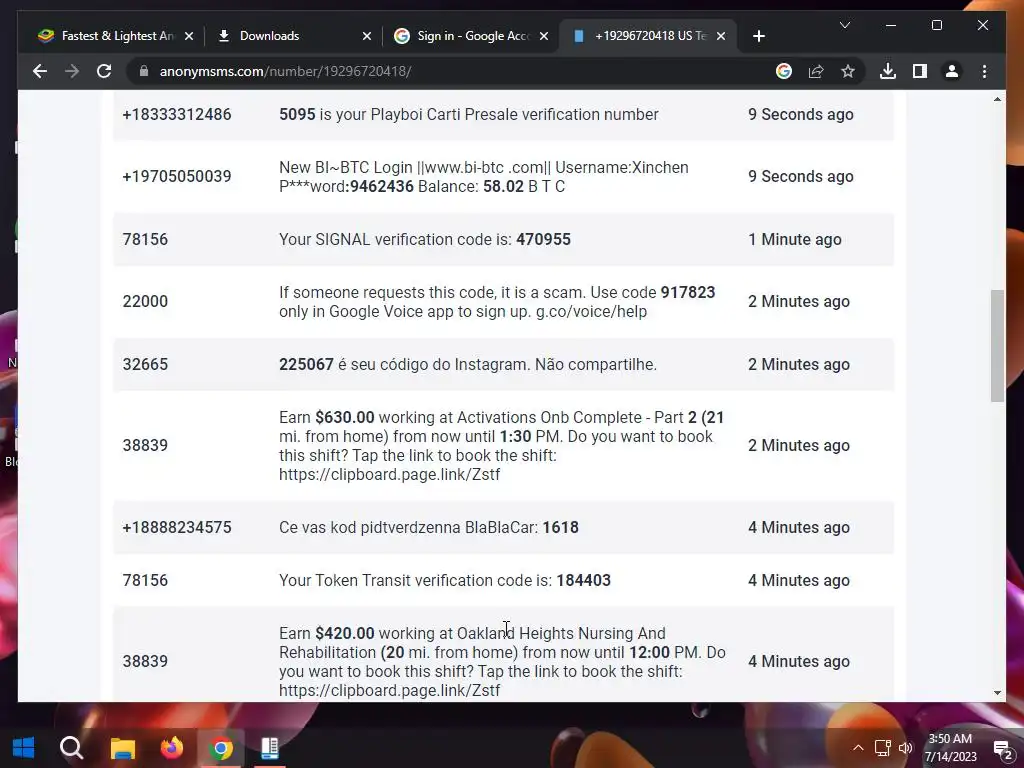
Task: Click the BI~BTC Login message text
Action: coord(484,176)
